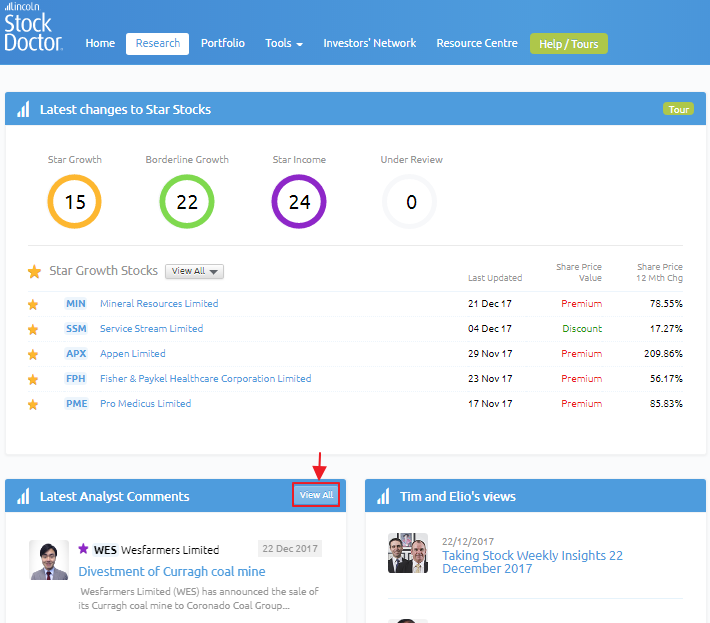
Task: Click the purple star beside WES
Action: tap(83, 549)
